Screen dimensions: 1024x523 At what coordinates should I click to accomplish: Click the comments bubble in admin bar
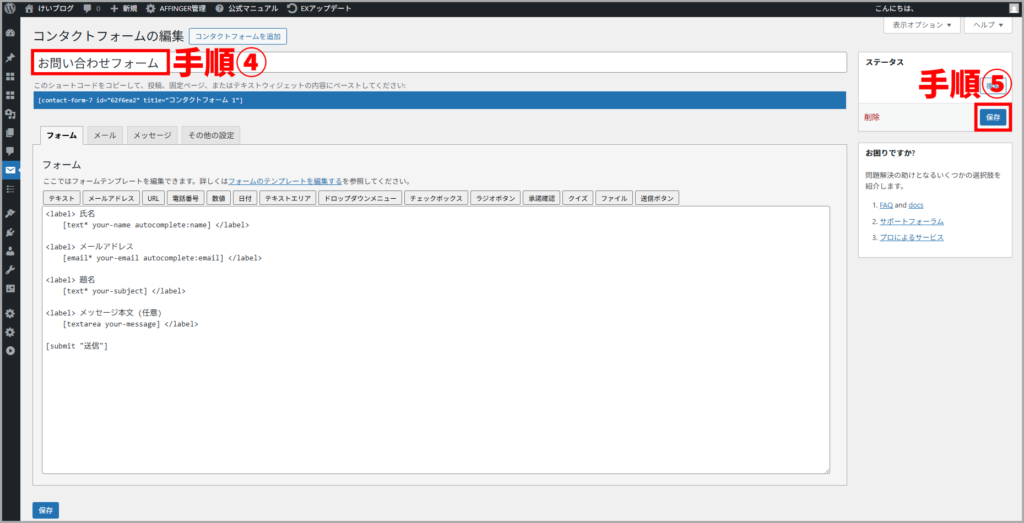click(x=91, y=8)
